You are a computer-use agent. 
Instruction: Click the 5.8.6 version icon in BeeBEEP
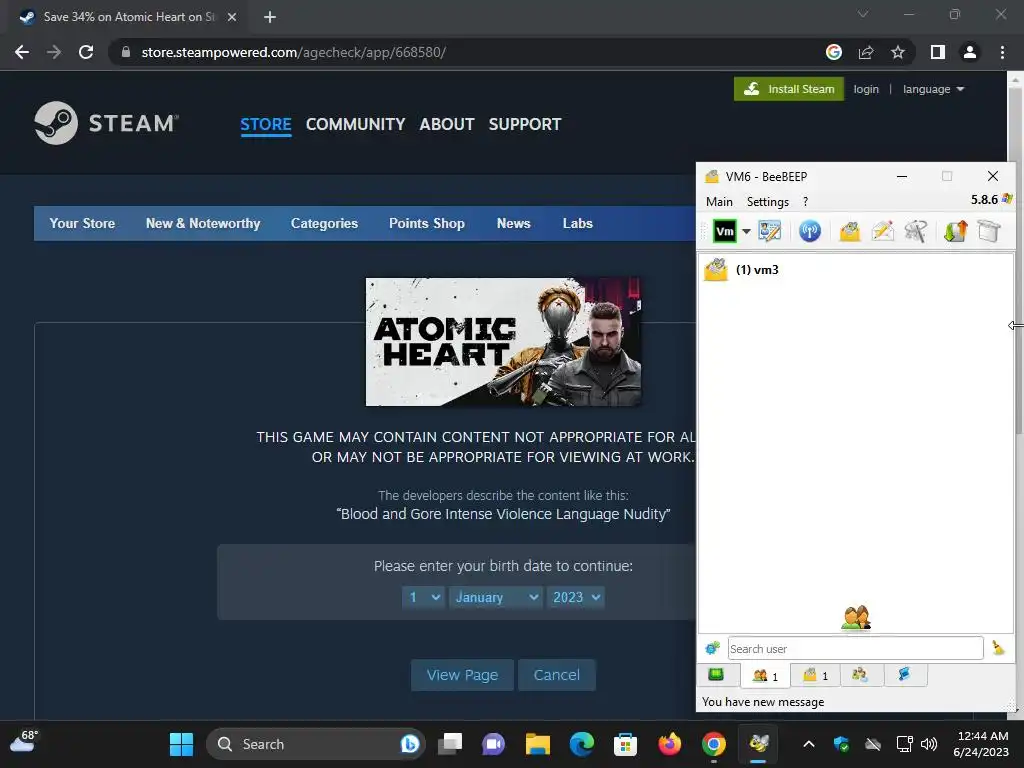tap(1007, 199)
